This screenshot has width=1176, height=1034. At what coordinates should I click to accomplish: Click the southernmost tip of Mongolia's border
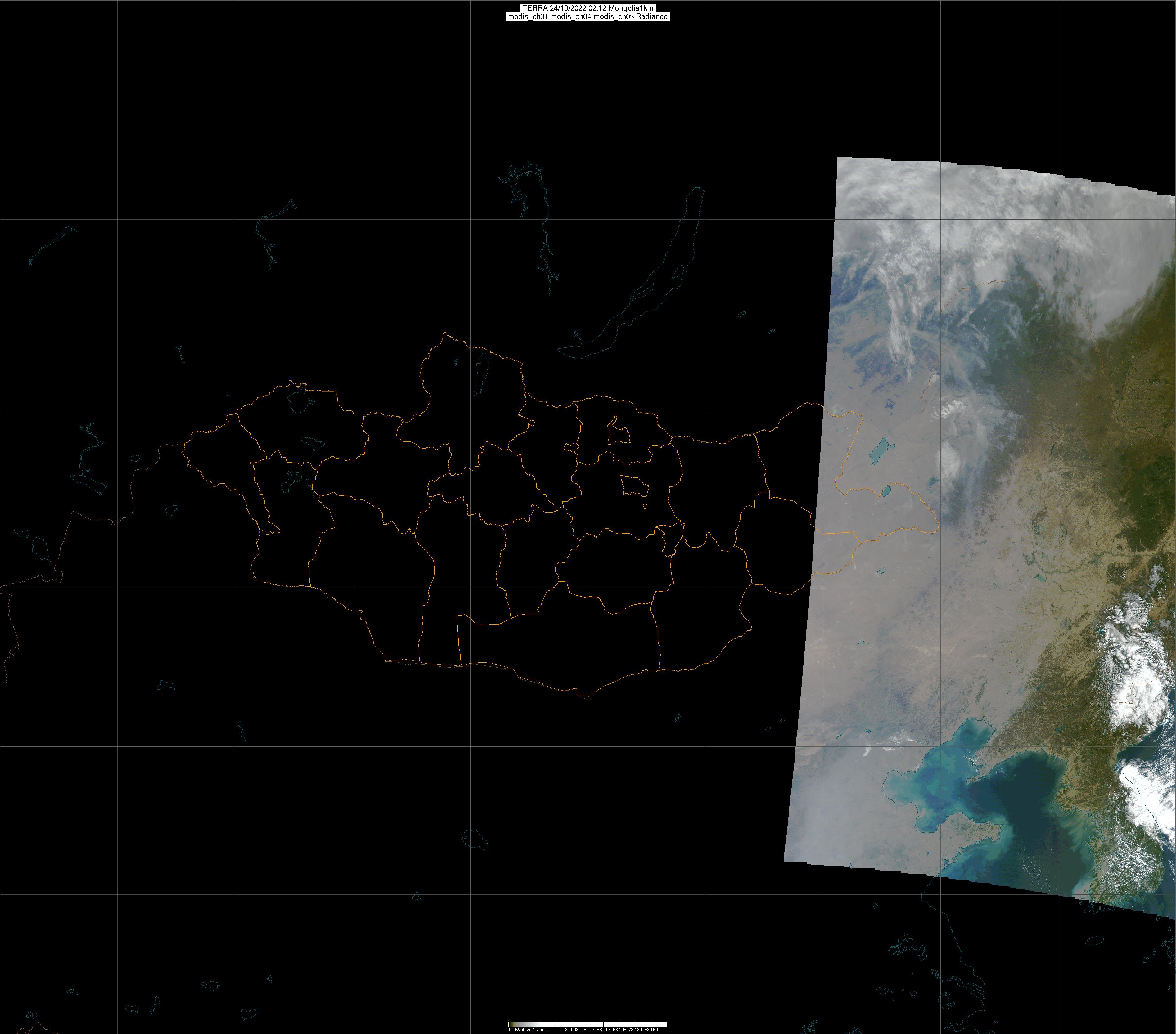tap(587, 698)
